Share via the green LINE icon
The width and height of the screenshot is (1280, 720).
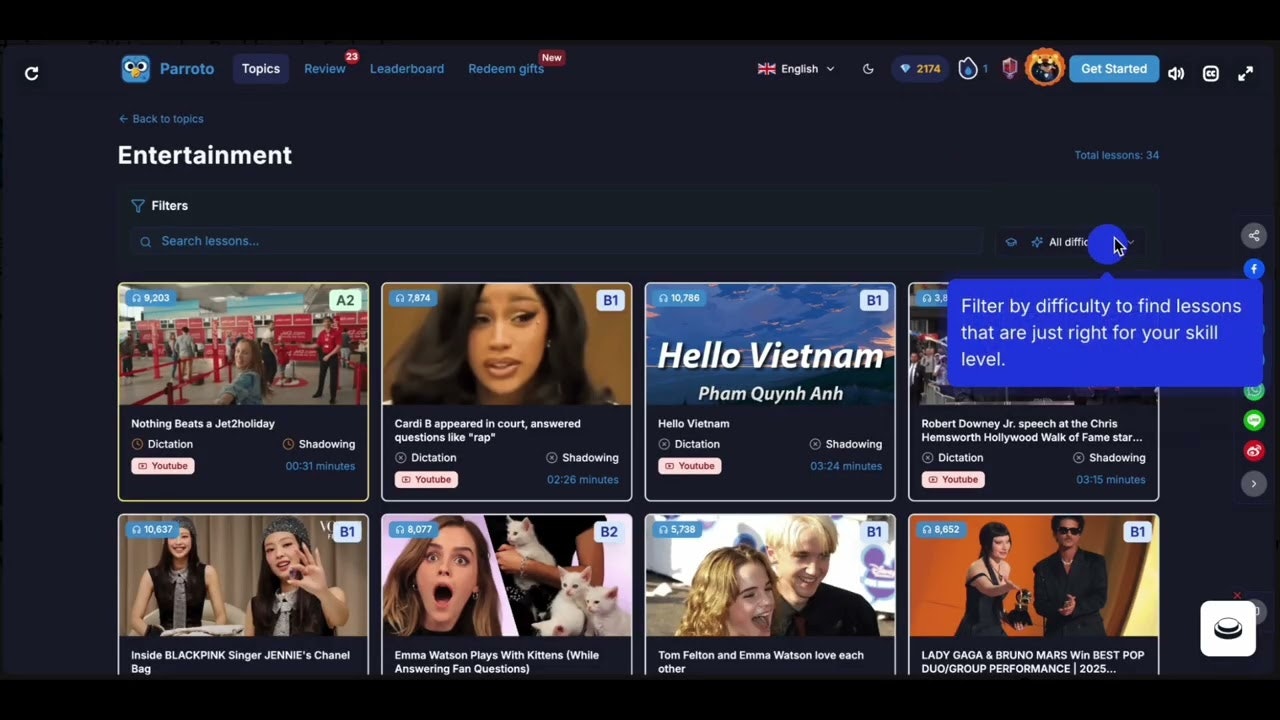(x=1254, y=421)
